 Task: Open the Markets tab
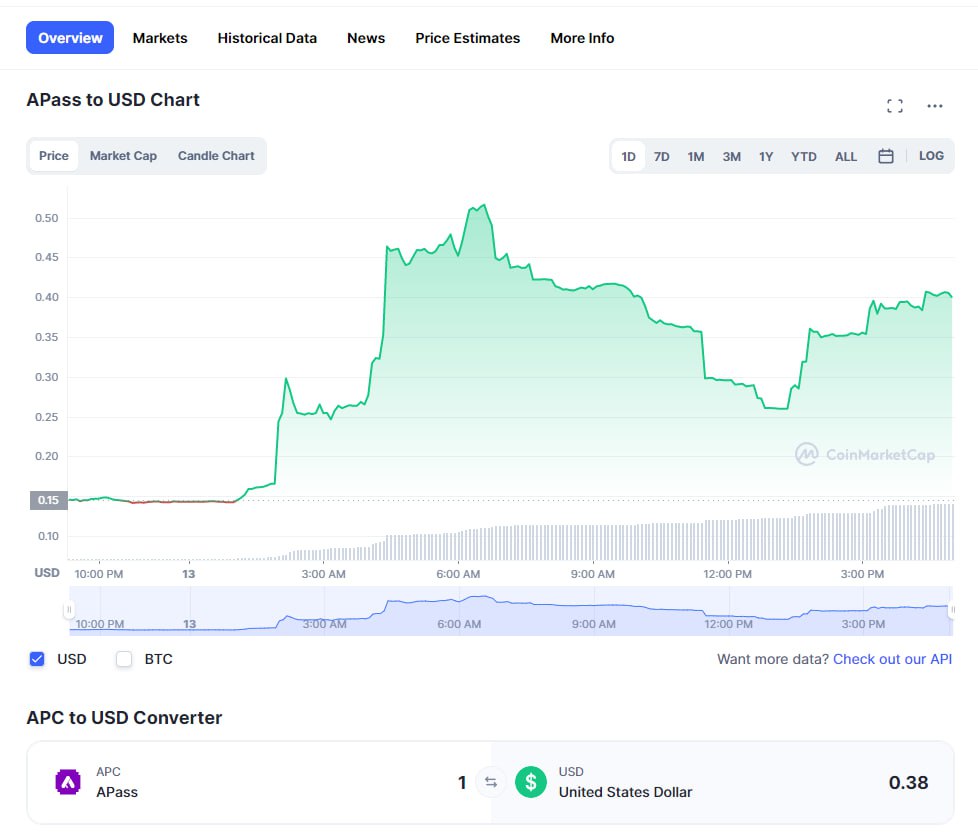tap(160, 38)
